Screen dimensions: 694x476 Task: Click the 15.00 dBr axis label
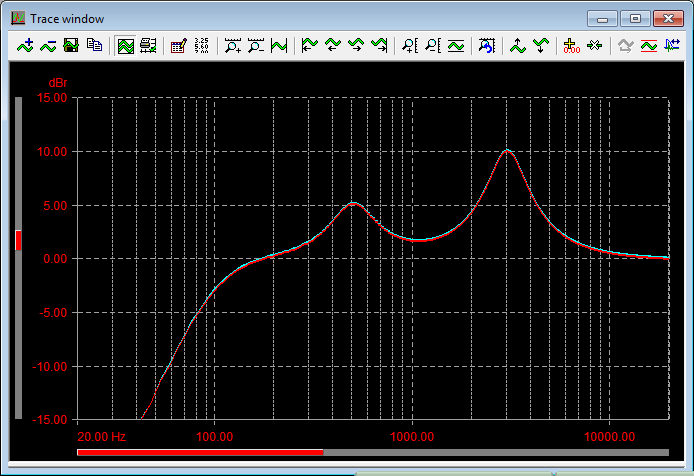pos(52,98)
